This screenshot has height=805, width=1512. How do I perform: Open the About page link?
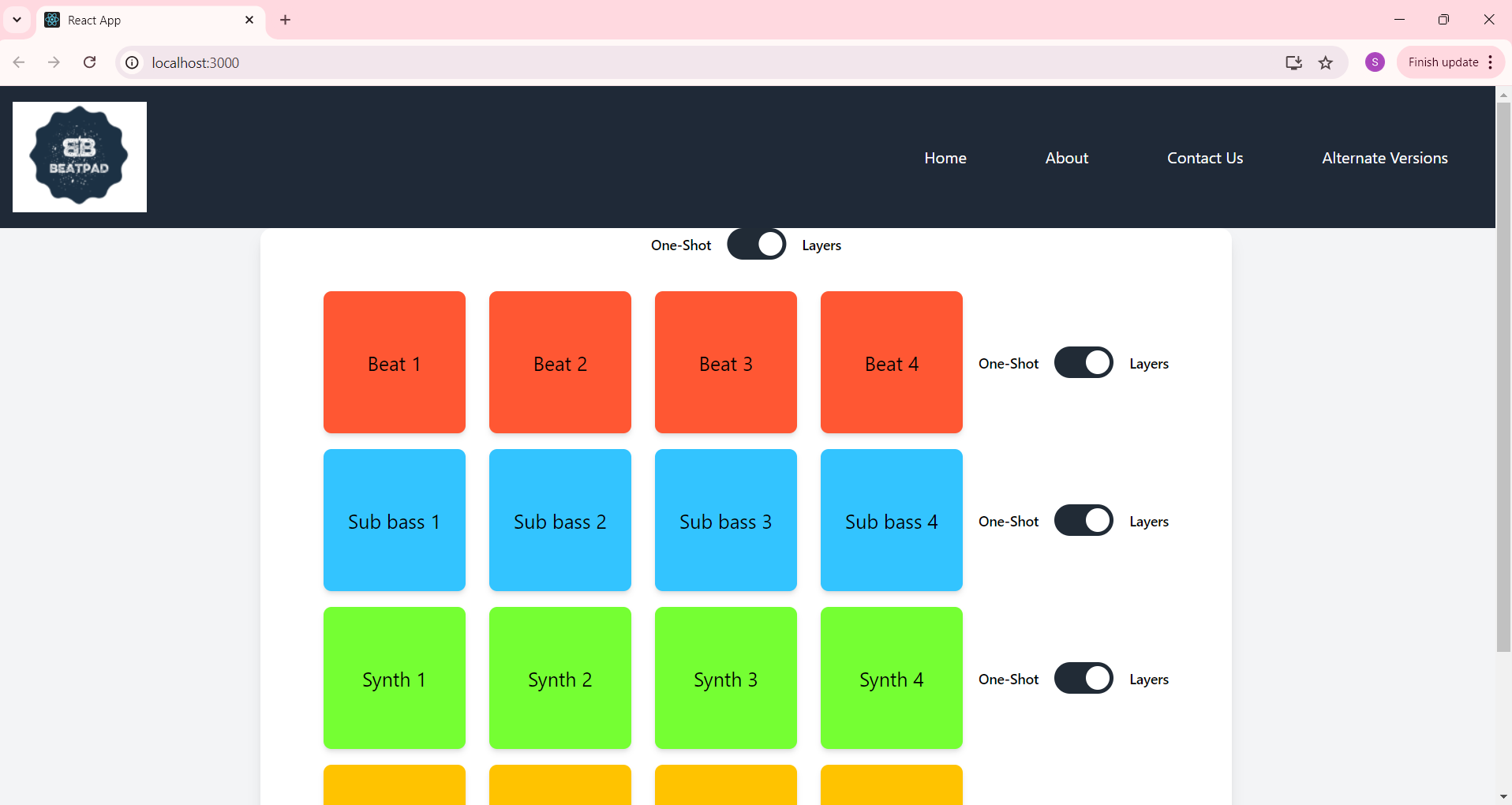tap(1067, 158)
